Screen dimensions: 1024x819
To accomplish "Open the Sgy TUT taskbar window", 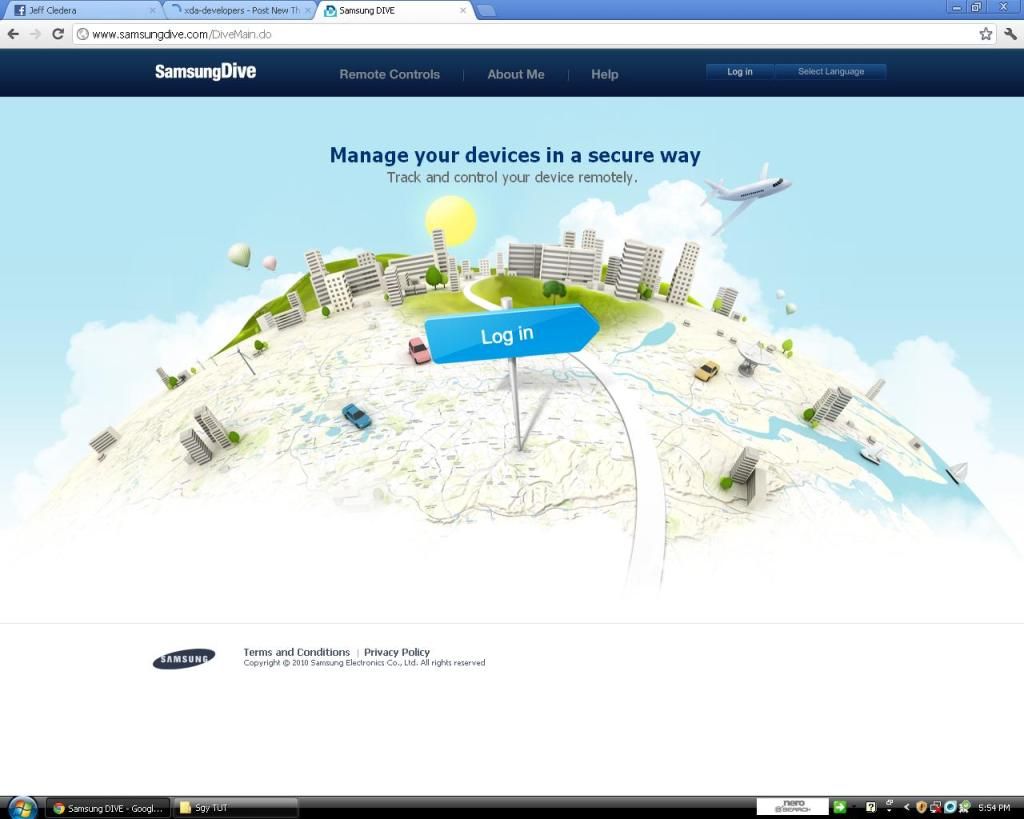I will pyautogui.click(x=236, y=808).
